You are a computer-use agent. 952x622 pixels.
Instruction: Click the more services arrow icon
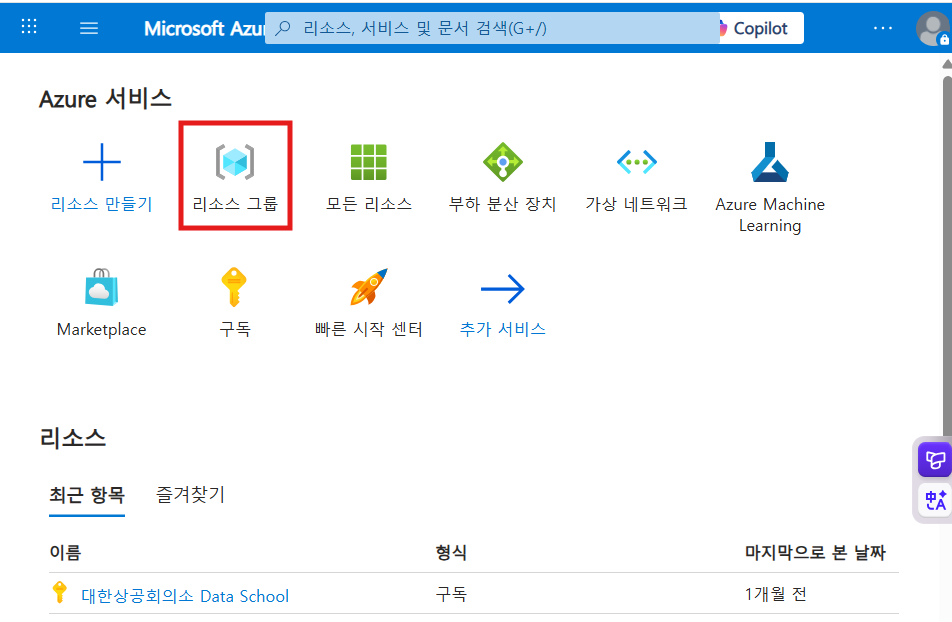[x=503, y=289]
